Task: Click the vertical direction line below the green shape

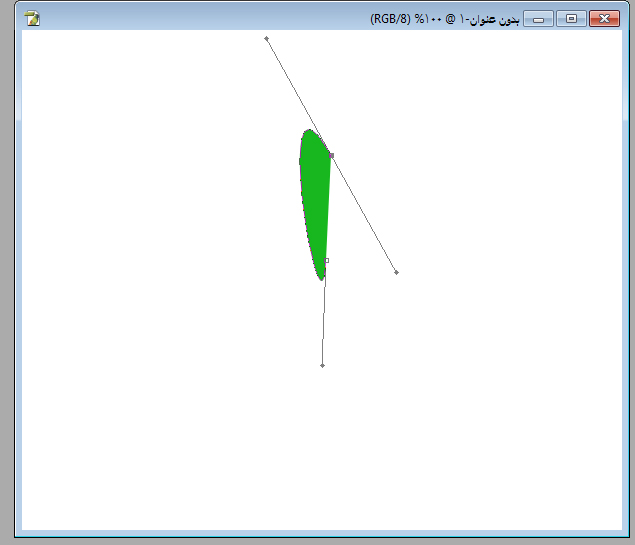Action: point(323,320)
